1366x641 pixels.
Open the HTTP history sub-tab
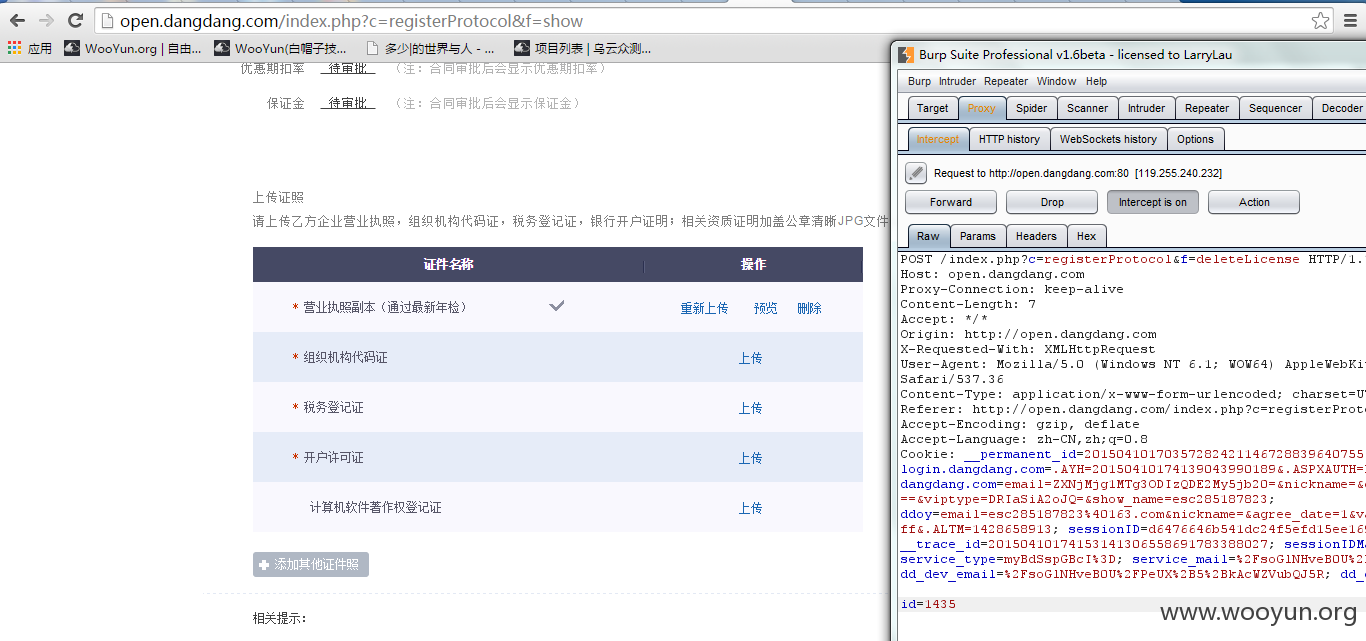(1009, 139)
